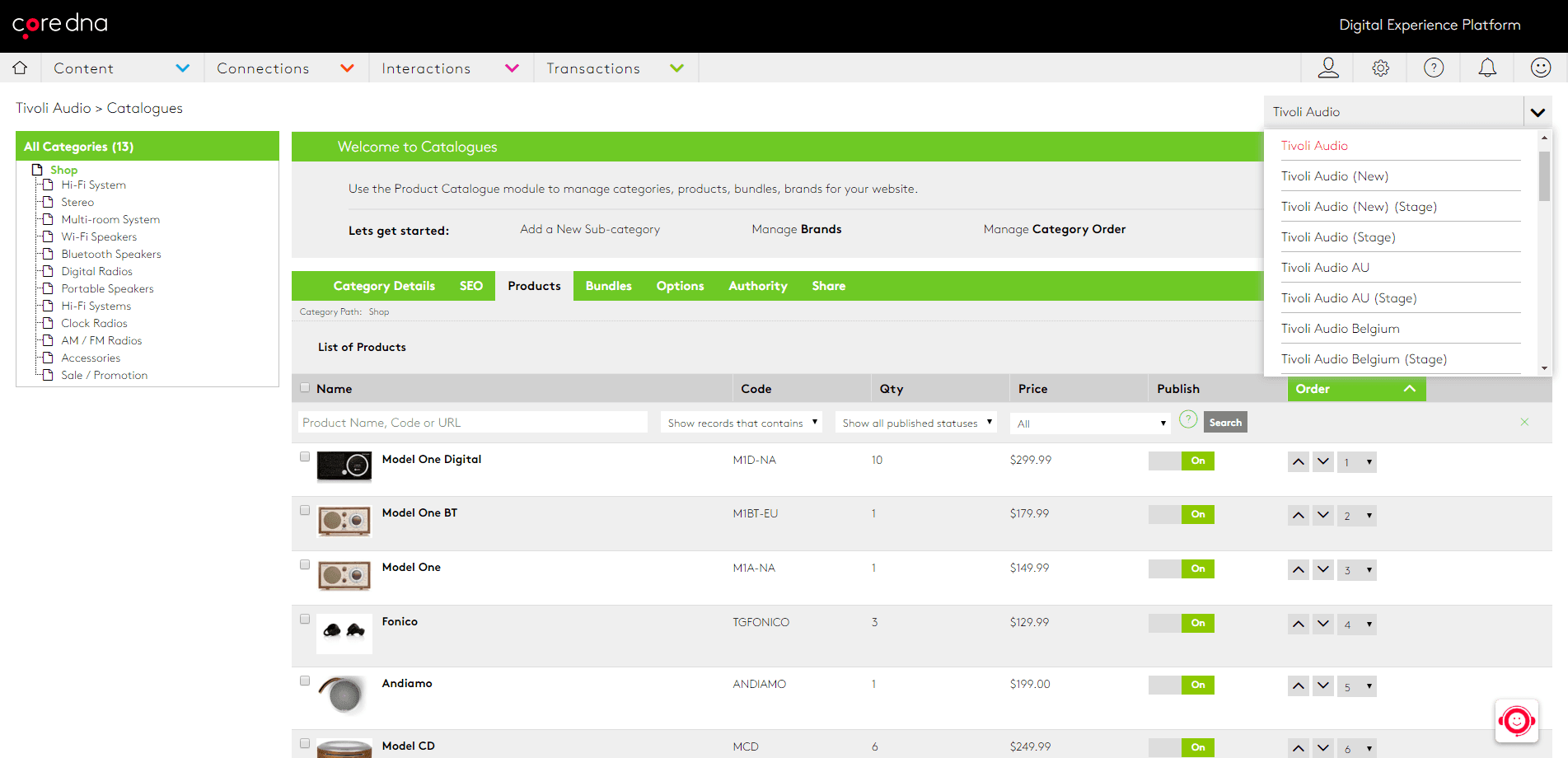This screenshot has width=1568, height=758.
Task: Open the Transactions menu
Action: coord(593,68)
